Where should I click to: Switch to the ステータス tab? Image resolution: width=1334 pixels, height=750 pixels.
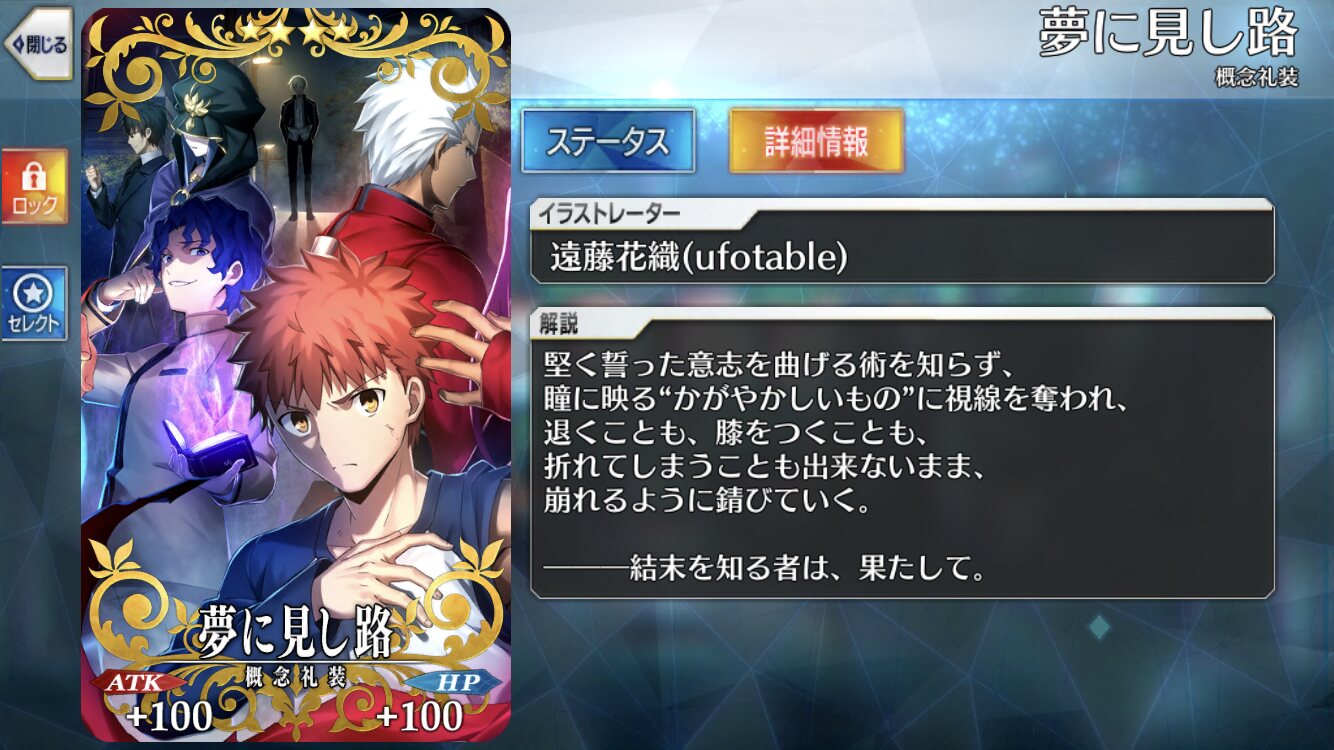[608, 141]
